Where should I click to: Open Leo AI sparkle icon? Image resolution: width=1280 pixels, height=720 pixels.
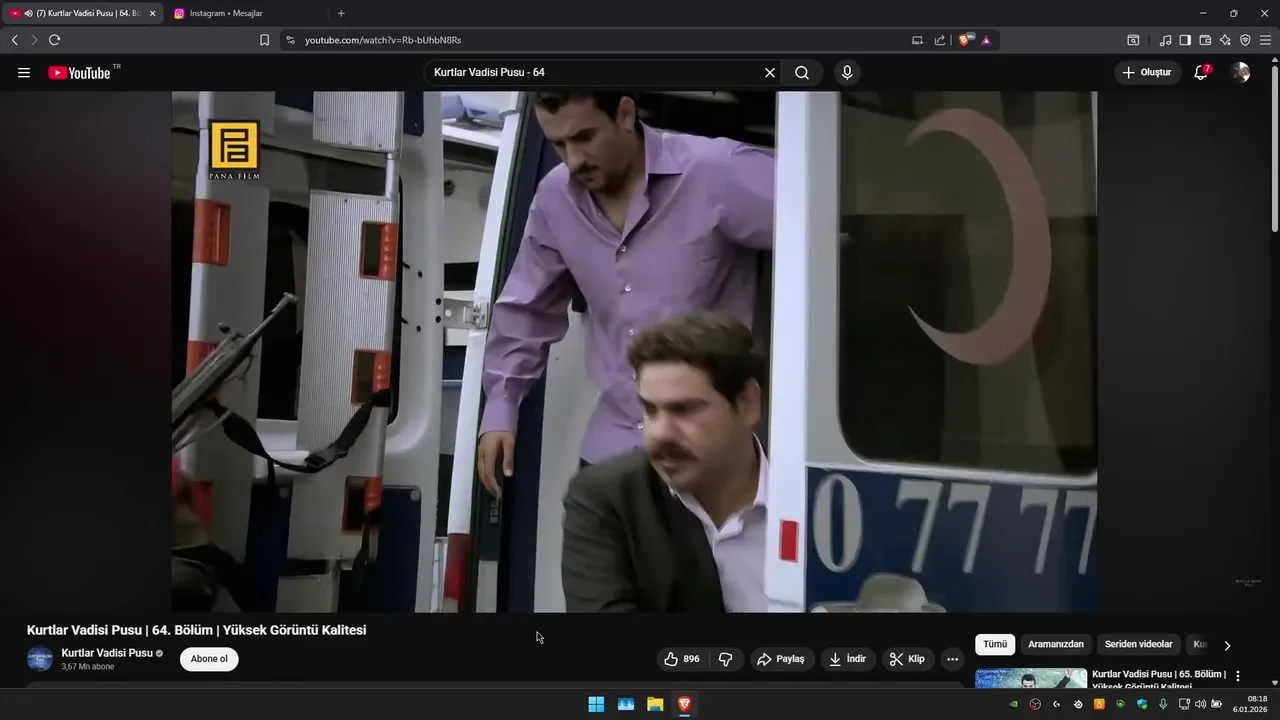click(1225, 40)
